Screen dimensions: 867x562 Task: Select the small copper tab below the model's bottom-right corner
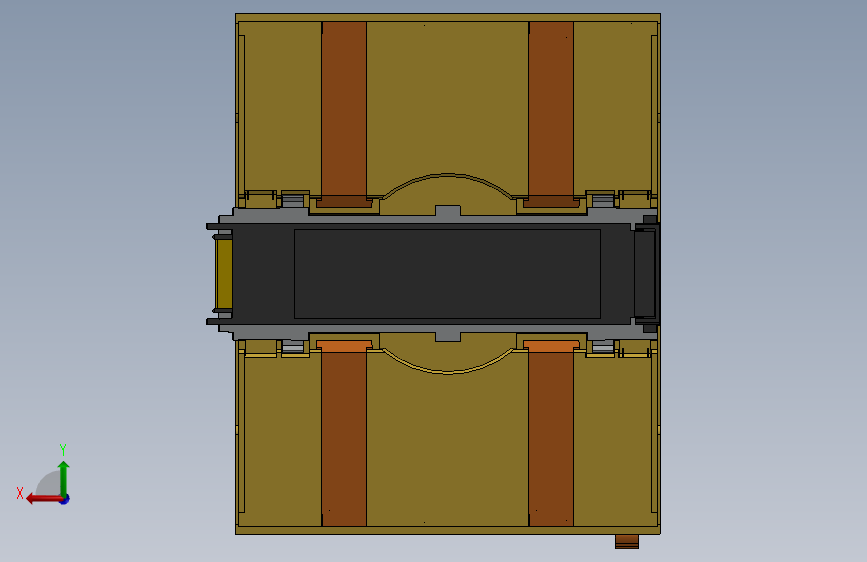coord(627,542)
